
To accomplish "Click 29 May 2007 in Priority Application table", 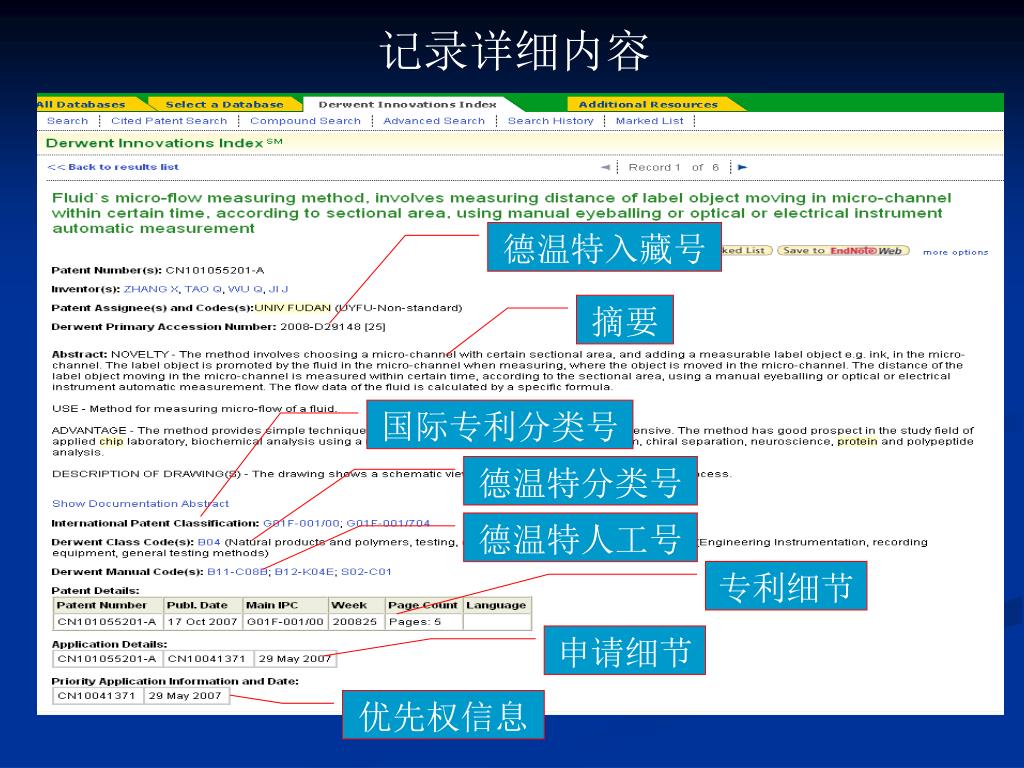I will [185, 696].
